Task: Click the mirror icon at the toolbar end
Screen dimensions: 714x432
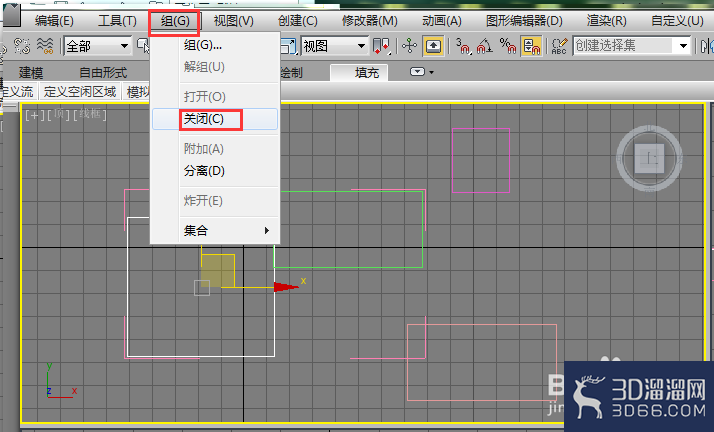Action: [706, 46]
